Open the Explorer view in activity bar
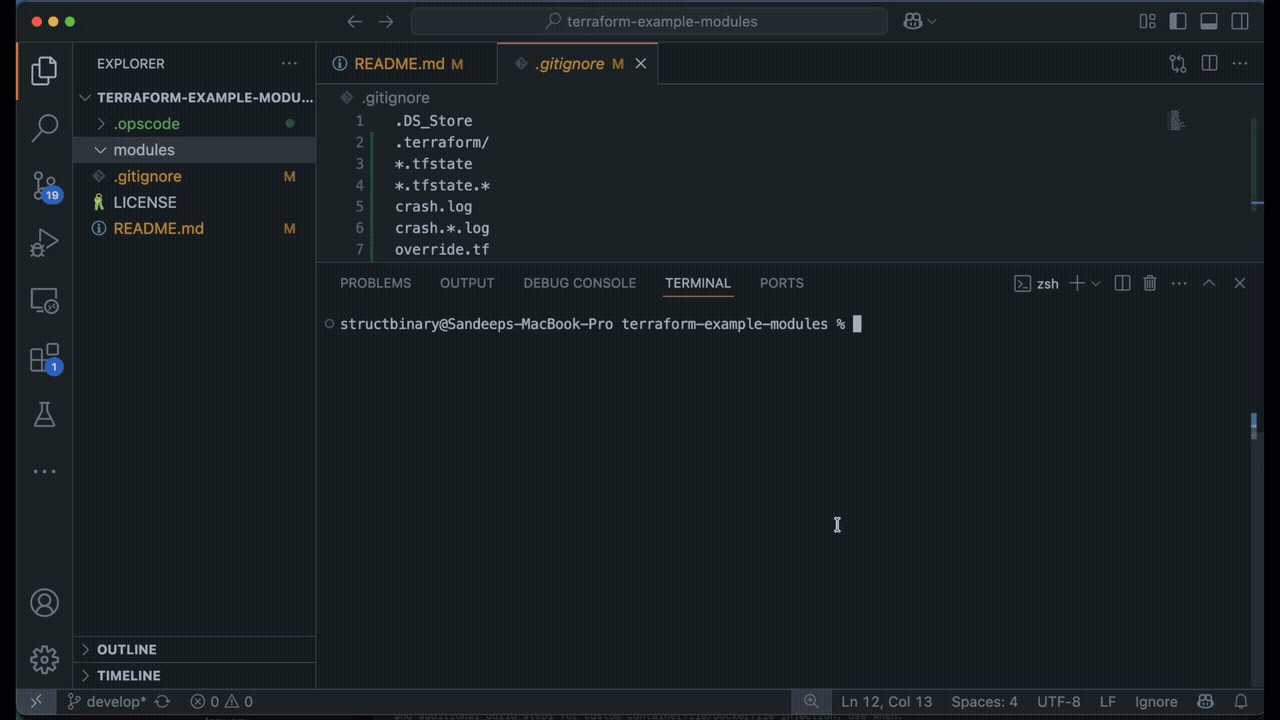1280x720 pixels. 44,70
